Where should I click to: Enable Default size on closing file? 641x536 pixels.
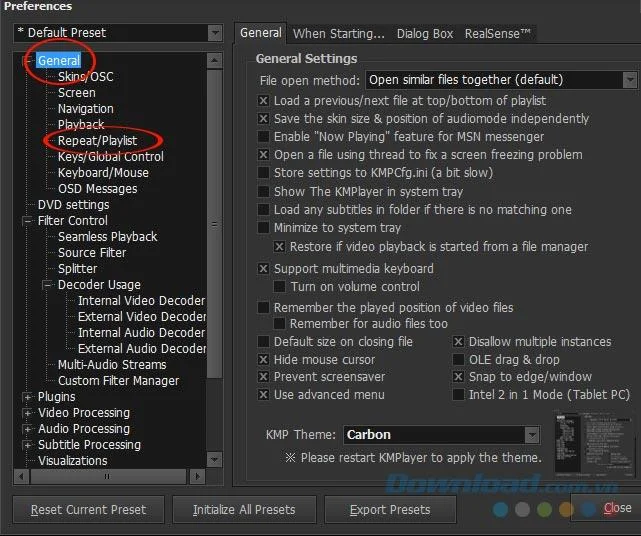click(263, 341)
